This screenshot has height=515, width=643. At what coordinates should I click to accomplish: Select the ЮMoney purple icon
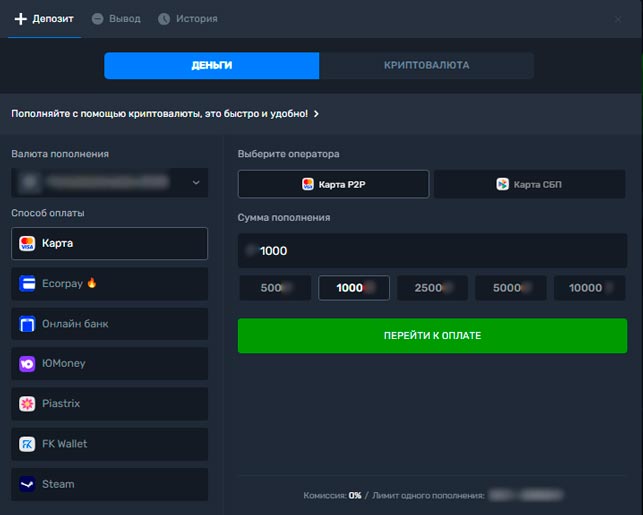tap(27, 364)
